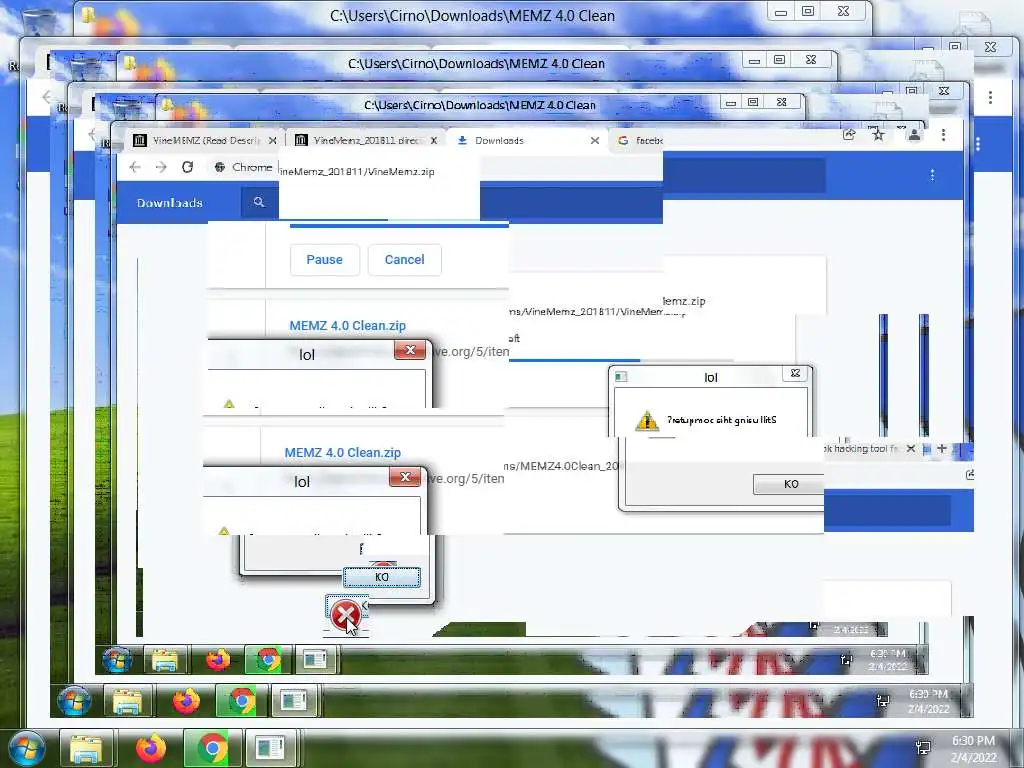Close the VineMEMZ (Read Descri... tab

[x=273, y=140]
